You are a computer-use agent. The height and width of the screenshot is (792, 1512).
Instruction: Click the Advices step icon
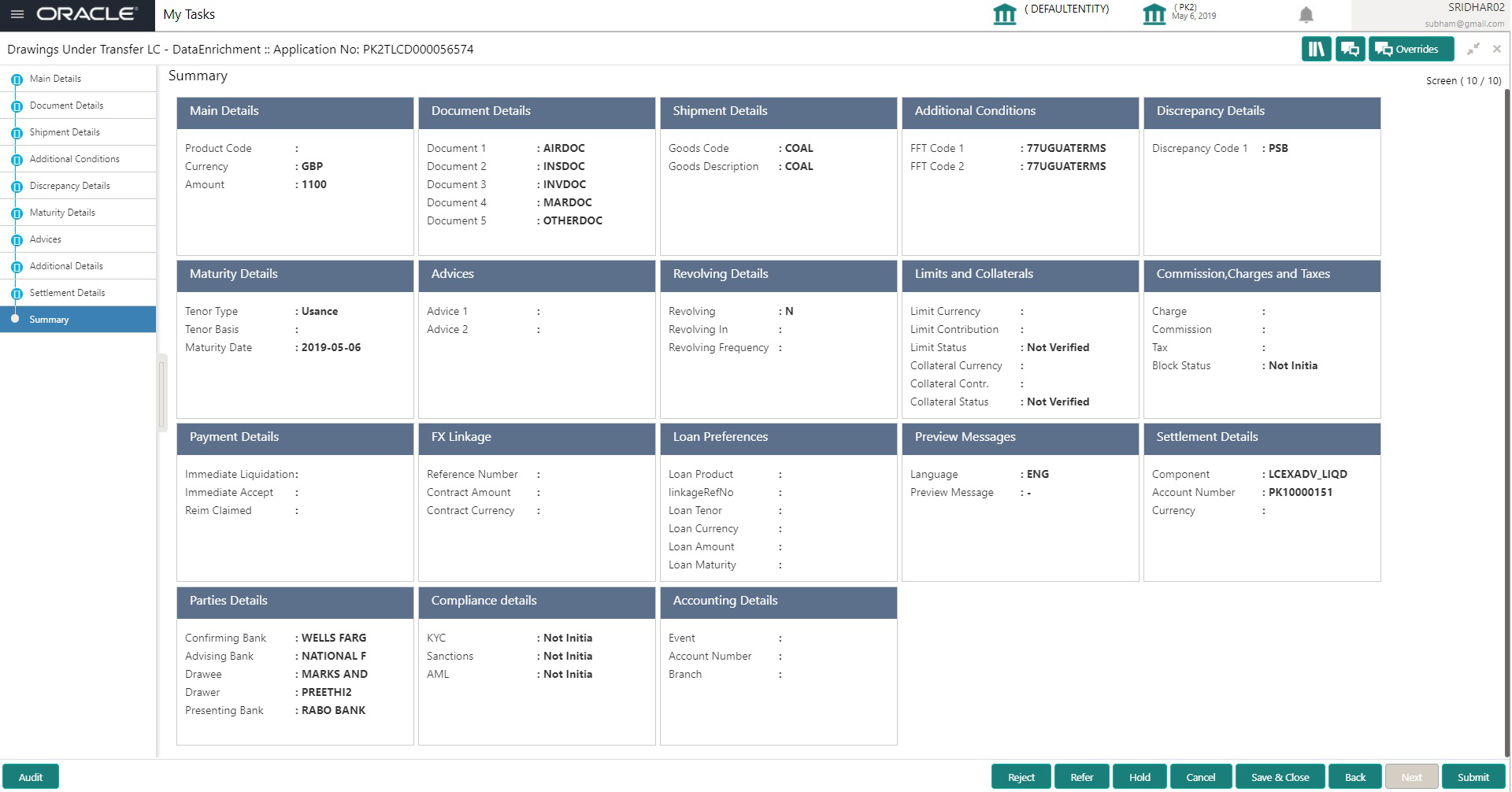pos(17,240)
